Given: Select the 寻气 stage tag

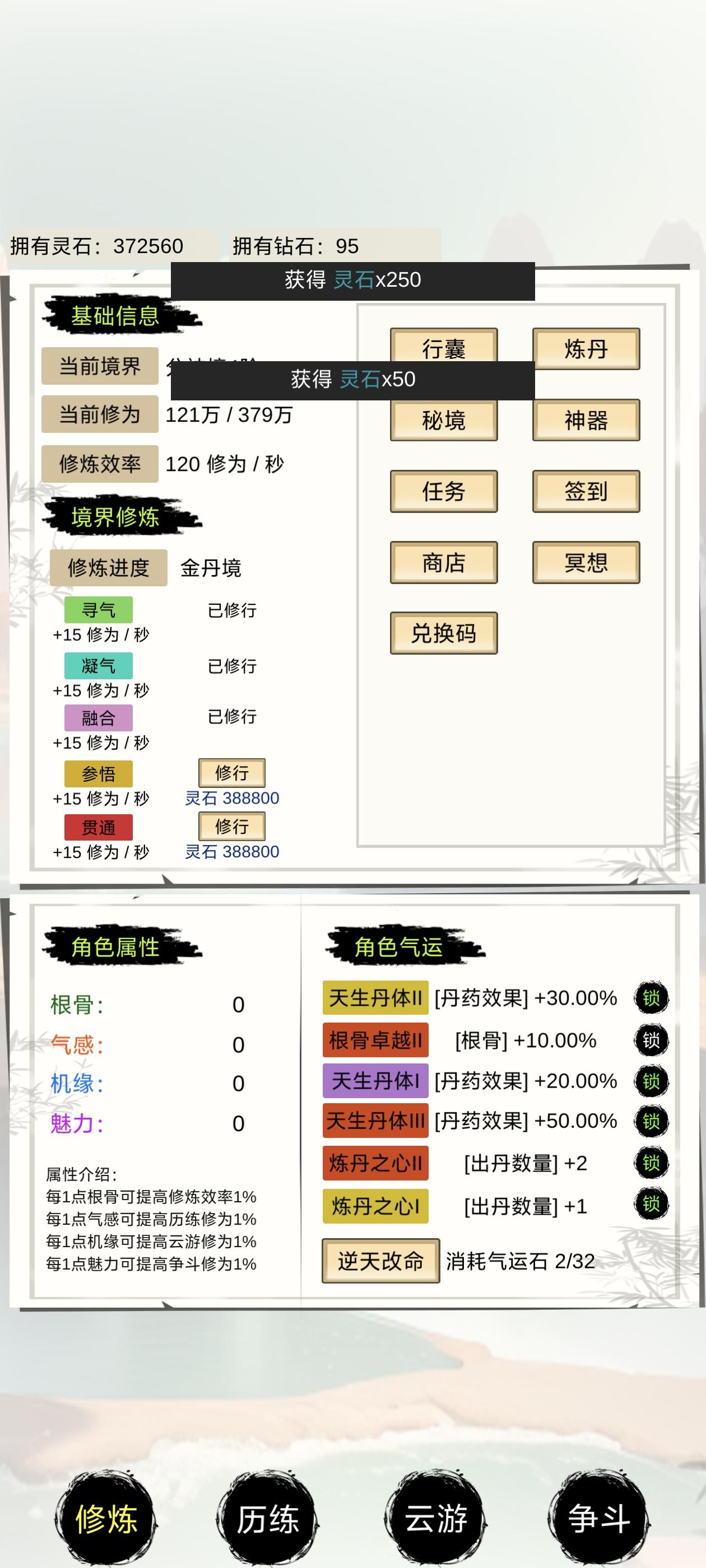Looking at the screenshot, I should [x=99, y=610].
